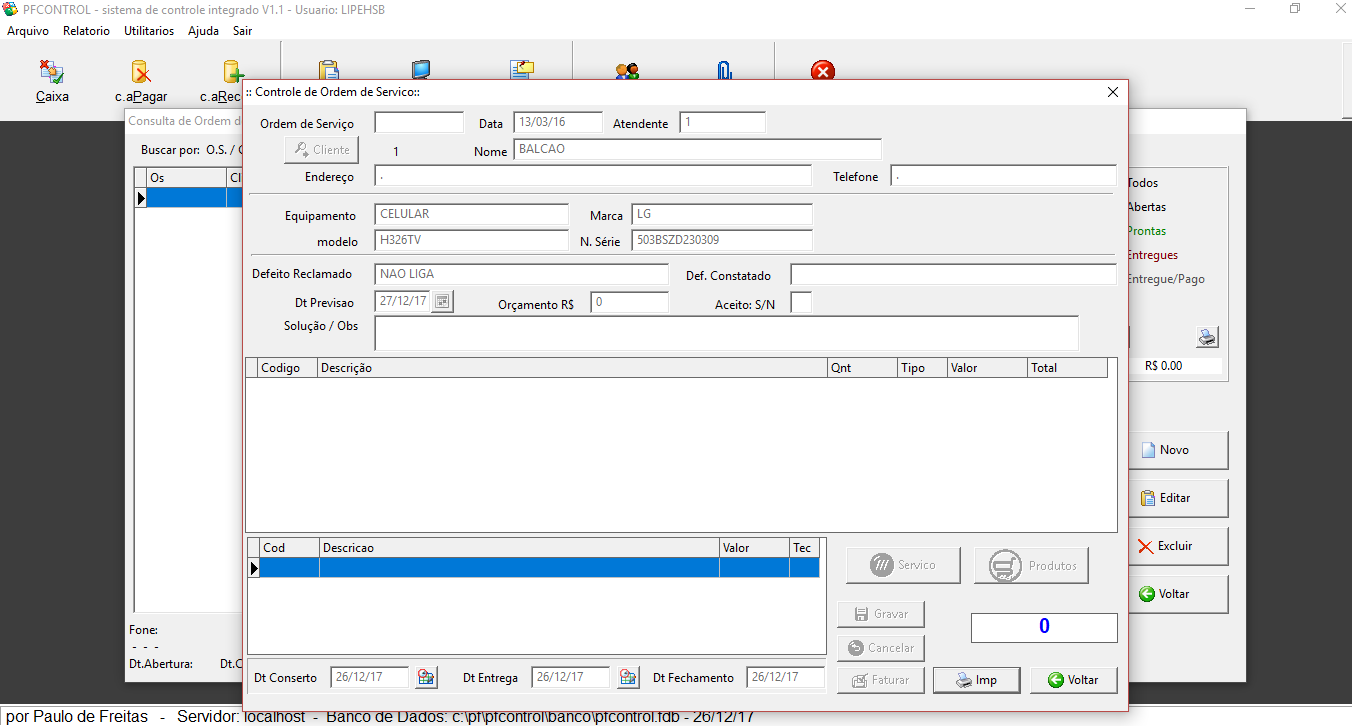The height and width of the screenshot is (726, 1352).
Task: Click Voltar in the Consulta window
Action: tap(1177, 594)
